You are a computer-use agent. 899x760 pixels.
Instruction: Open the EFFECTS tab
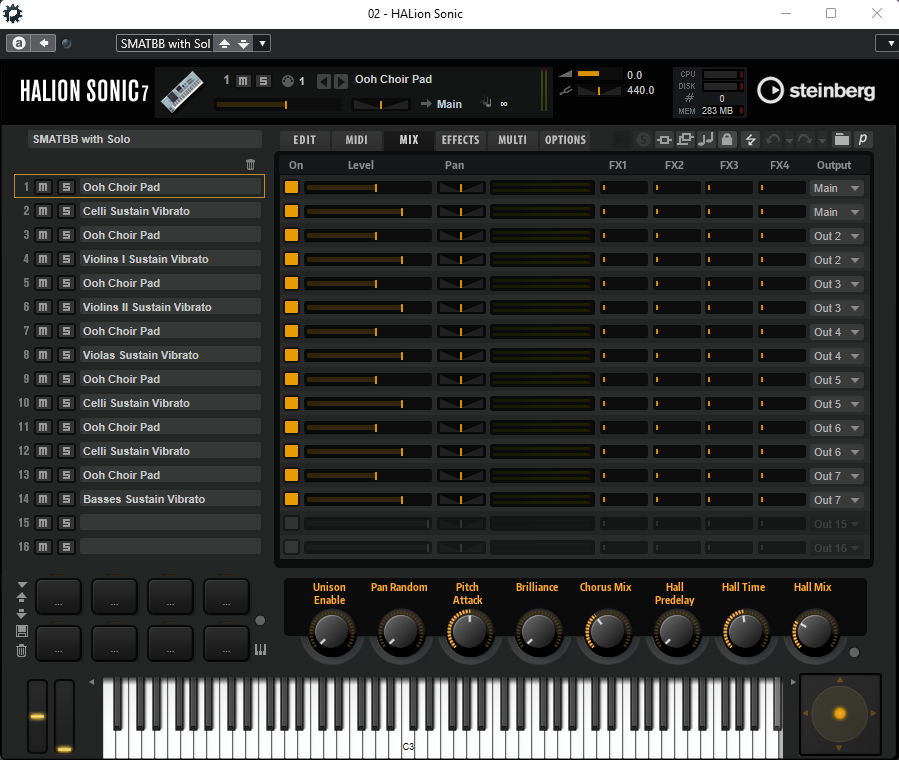coord(460,140)
